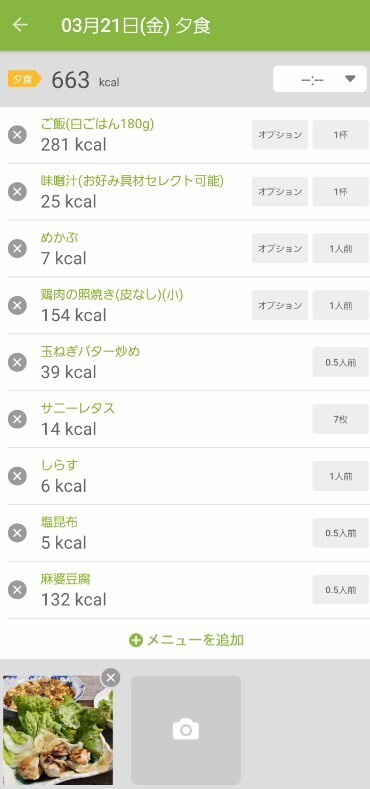Open オプション for めかぶ

tap(280, 249)
